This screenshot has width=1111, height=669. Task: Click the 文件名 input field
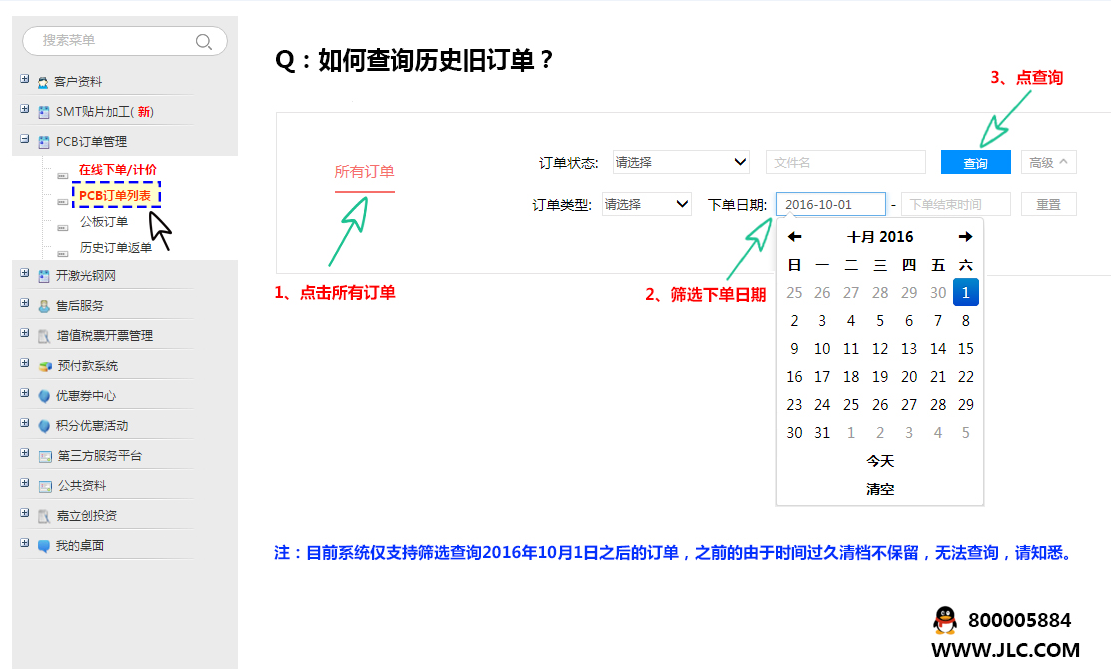tap(845, 162)
